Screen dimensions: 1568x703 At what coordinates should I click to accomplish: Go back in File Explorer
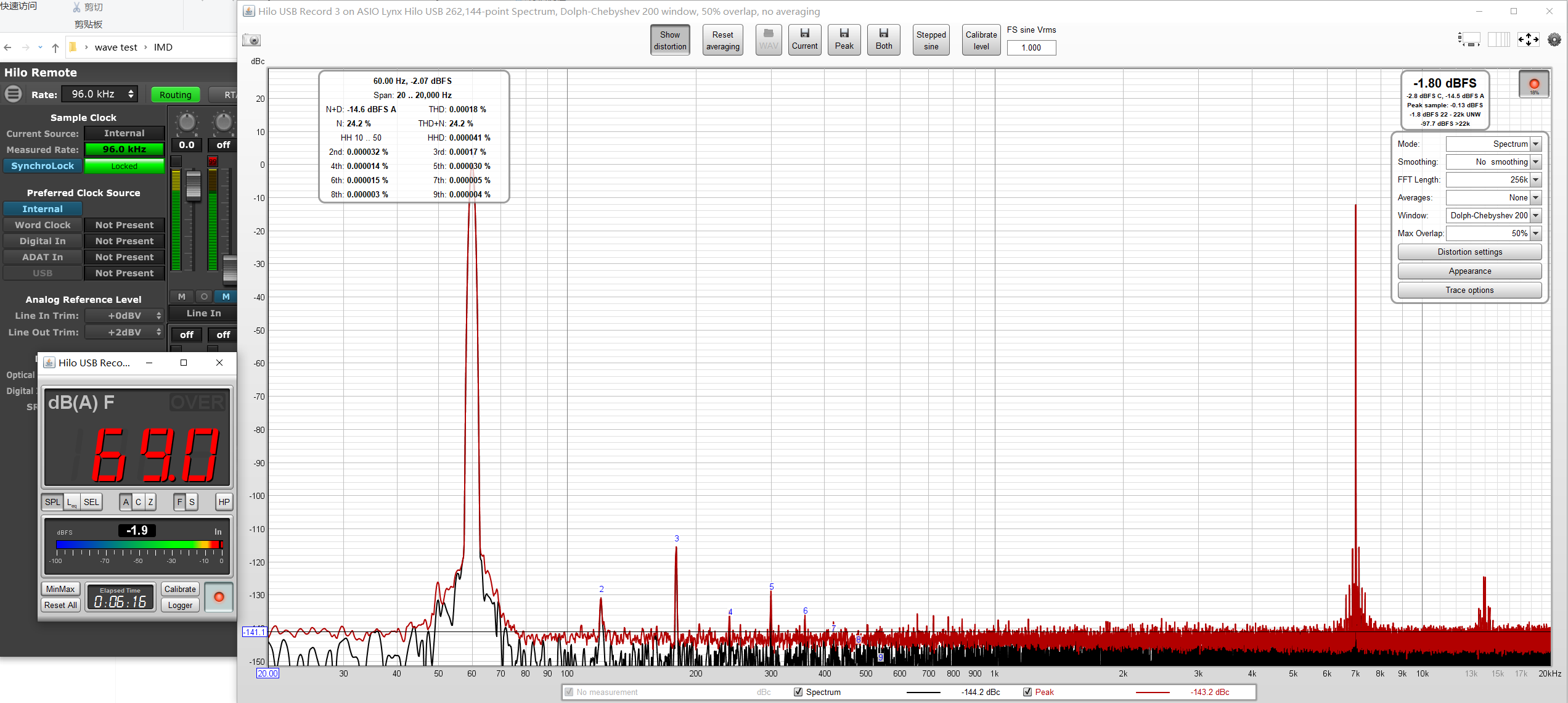[x=7, y=47]
